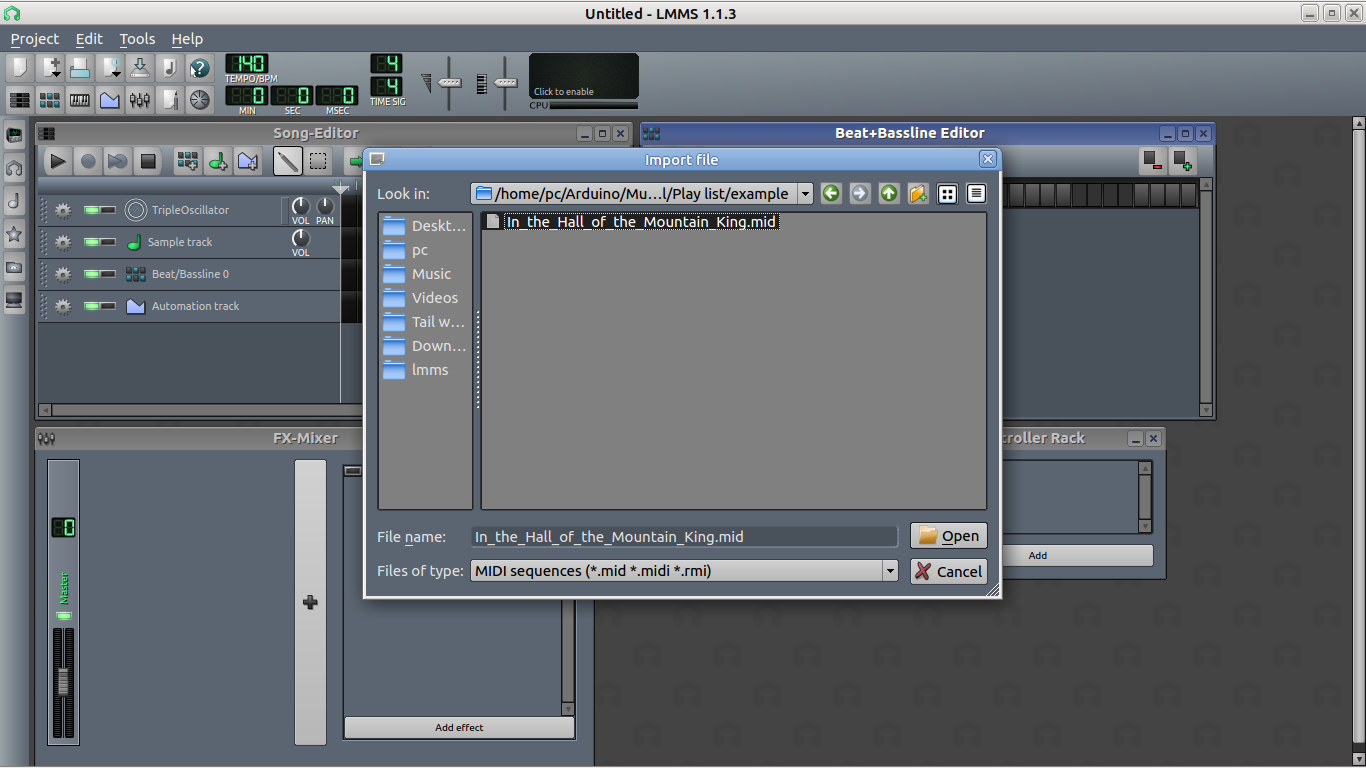1366x768 pixels.
Task: Go to parent directory in dialog
Action: tap(889, 193)
